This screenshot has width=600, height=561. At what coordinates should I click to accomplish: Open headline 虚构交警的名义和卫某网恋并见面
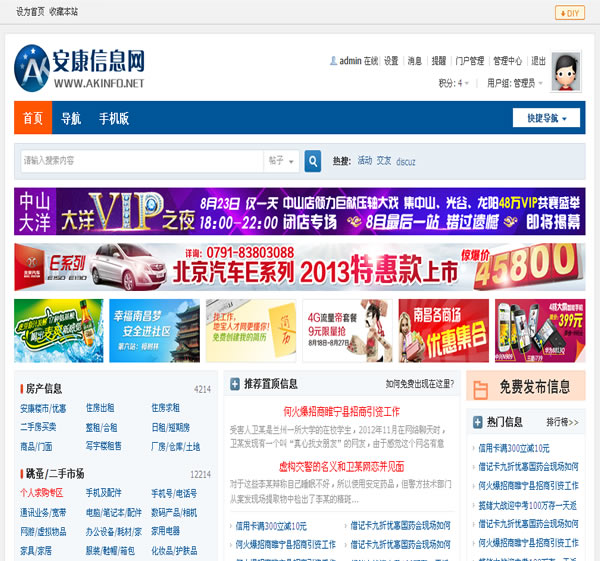(x=341, y=466)
